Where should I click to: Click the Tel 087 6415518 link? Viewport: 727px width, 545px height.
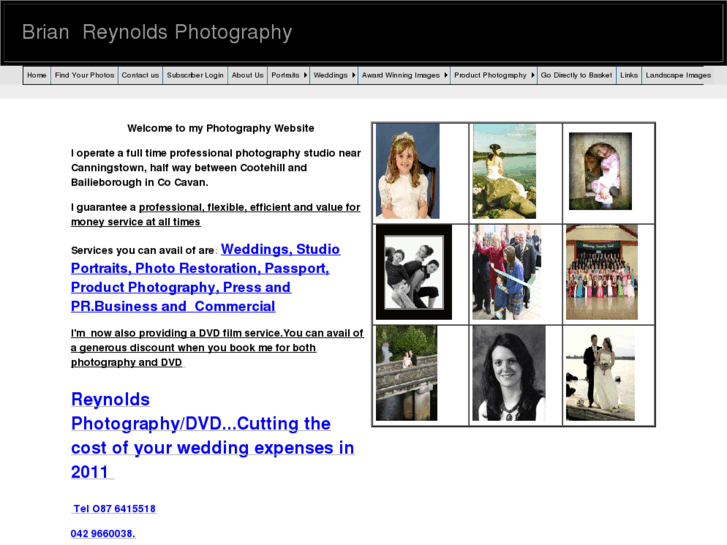click(115, 509)
